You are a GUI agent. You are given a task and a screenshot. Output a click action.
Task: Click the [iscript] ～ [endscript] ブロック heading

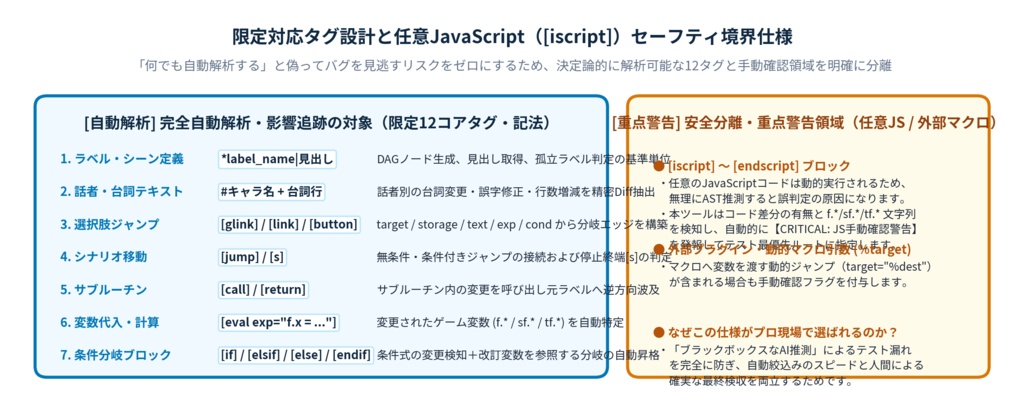point(752,166)
